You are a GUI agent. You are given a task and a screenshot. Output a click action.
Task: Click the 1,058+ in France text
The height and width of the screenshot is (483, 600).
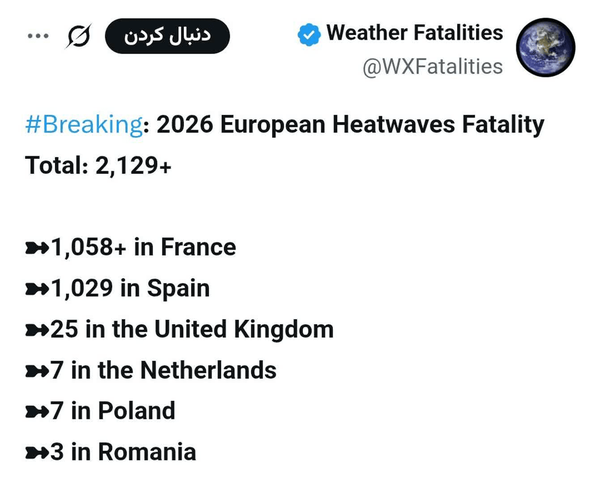pos(143,247)
